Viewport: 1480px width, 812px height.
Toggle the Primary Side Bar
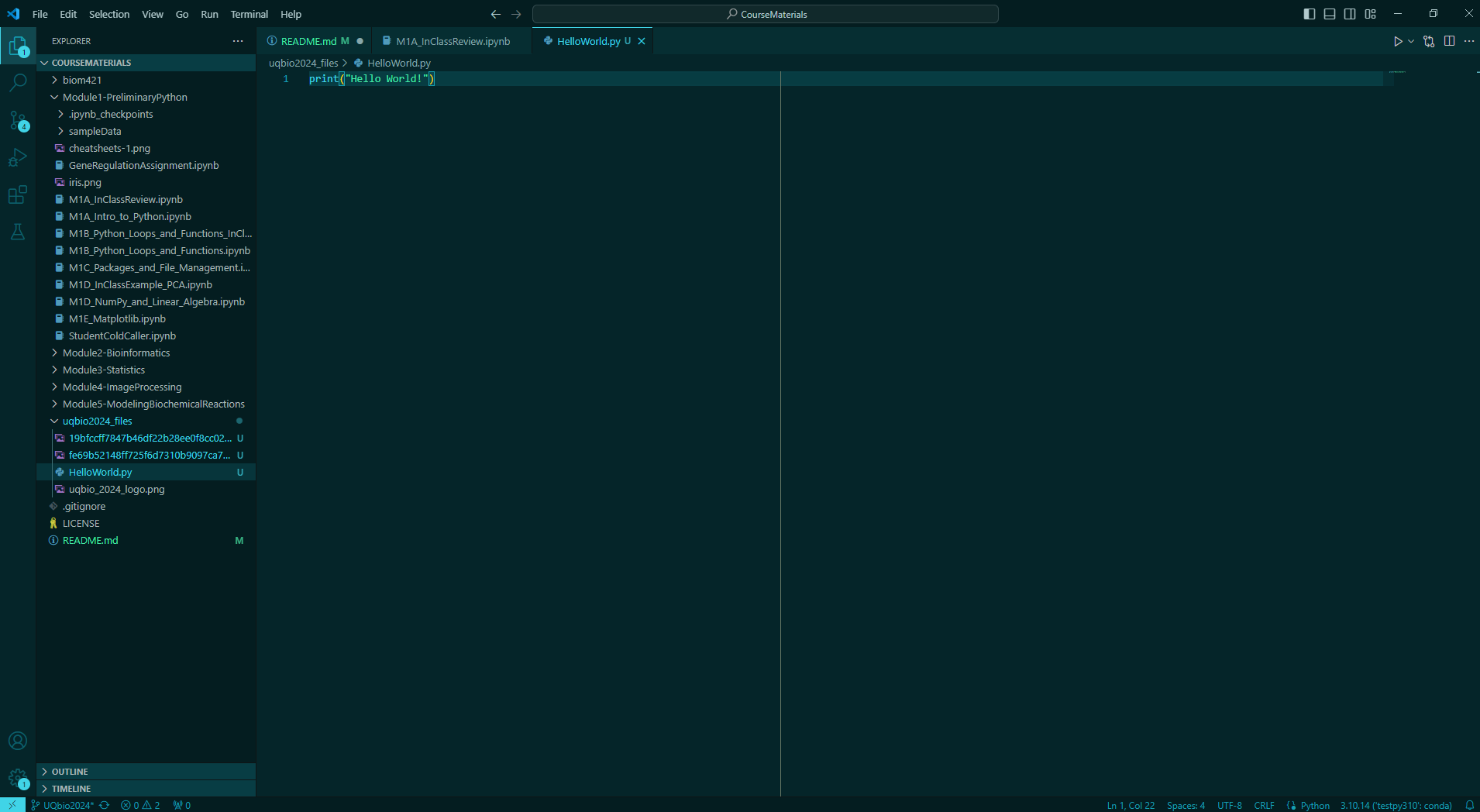tap(1310, 14)
